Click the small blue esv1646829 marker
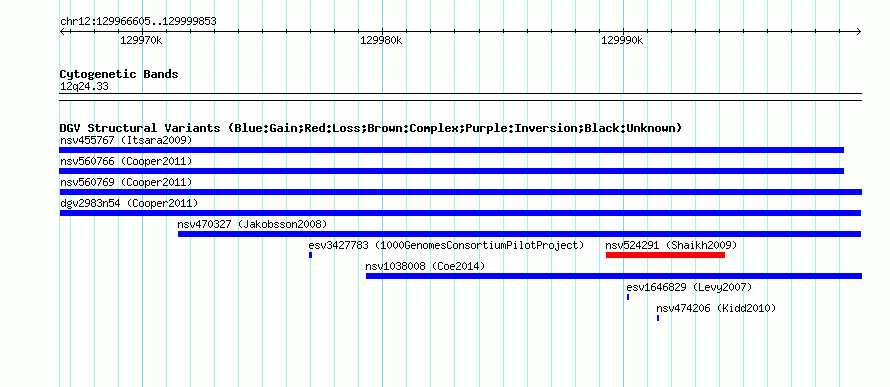 tap(628, 297)
